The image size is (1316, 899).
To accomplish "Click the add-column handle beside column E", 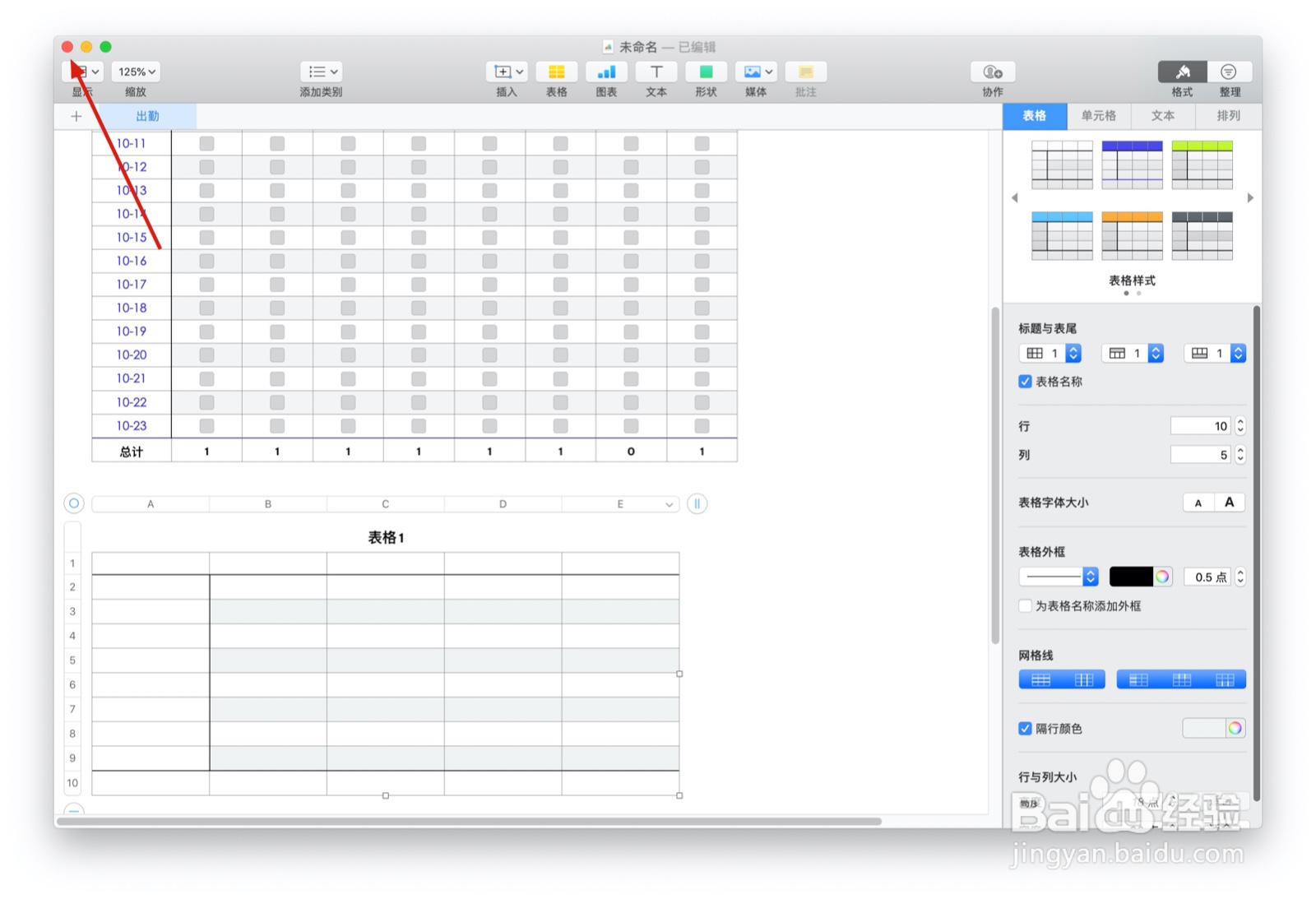I will 697,503.
